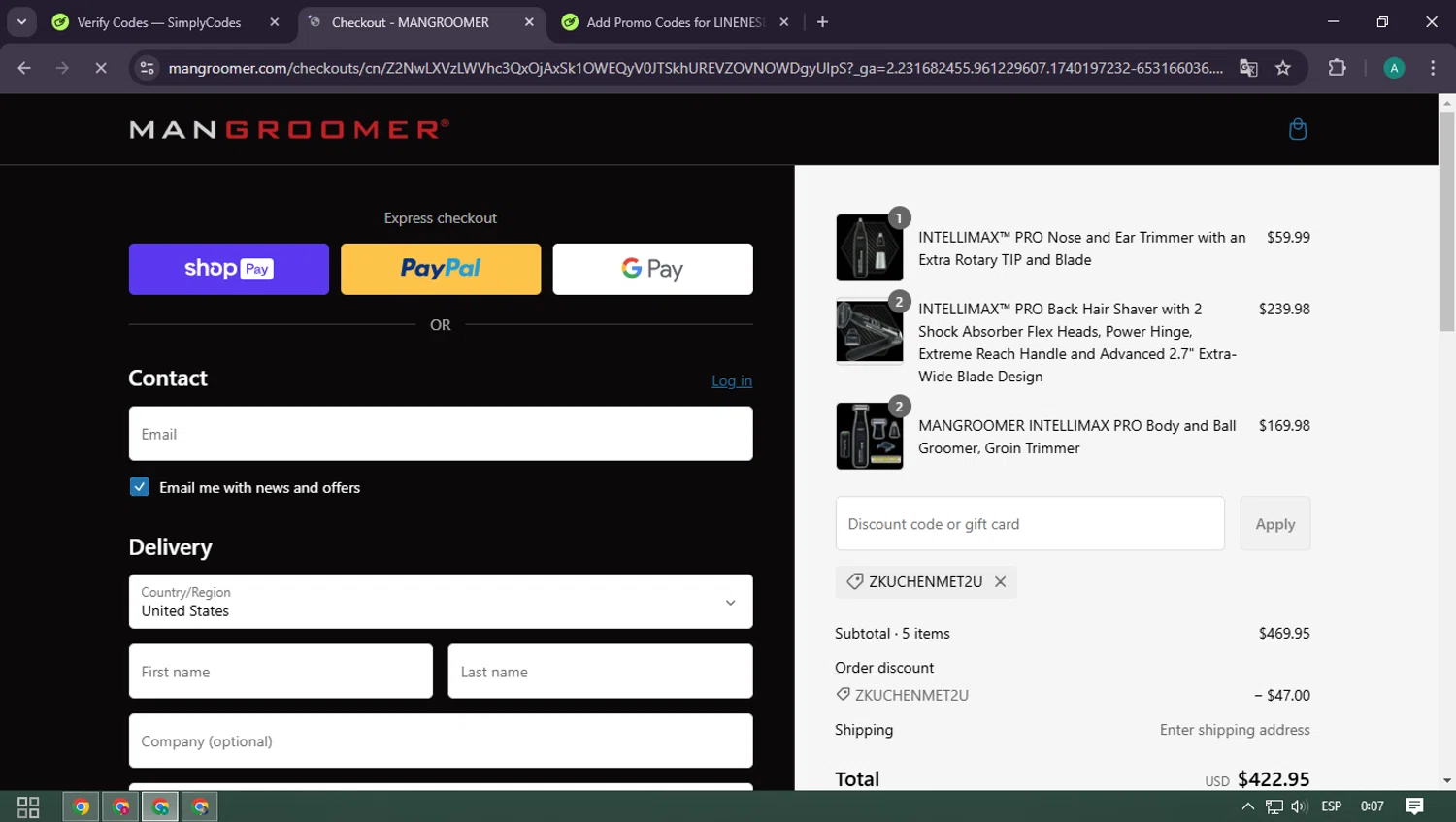Open the shopping bag cart icon
This screenshot has height=822, width=1456.
1298,129
